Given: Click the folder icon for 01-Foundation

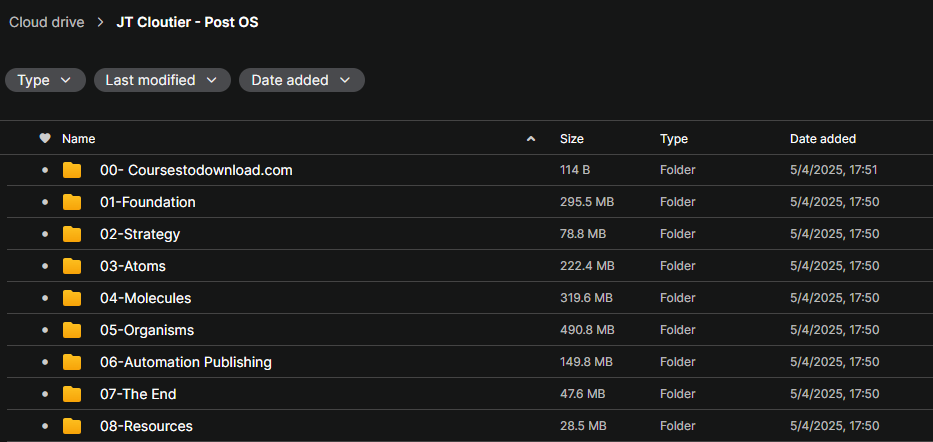Looking at the screenshot, I should [72, 202].
